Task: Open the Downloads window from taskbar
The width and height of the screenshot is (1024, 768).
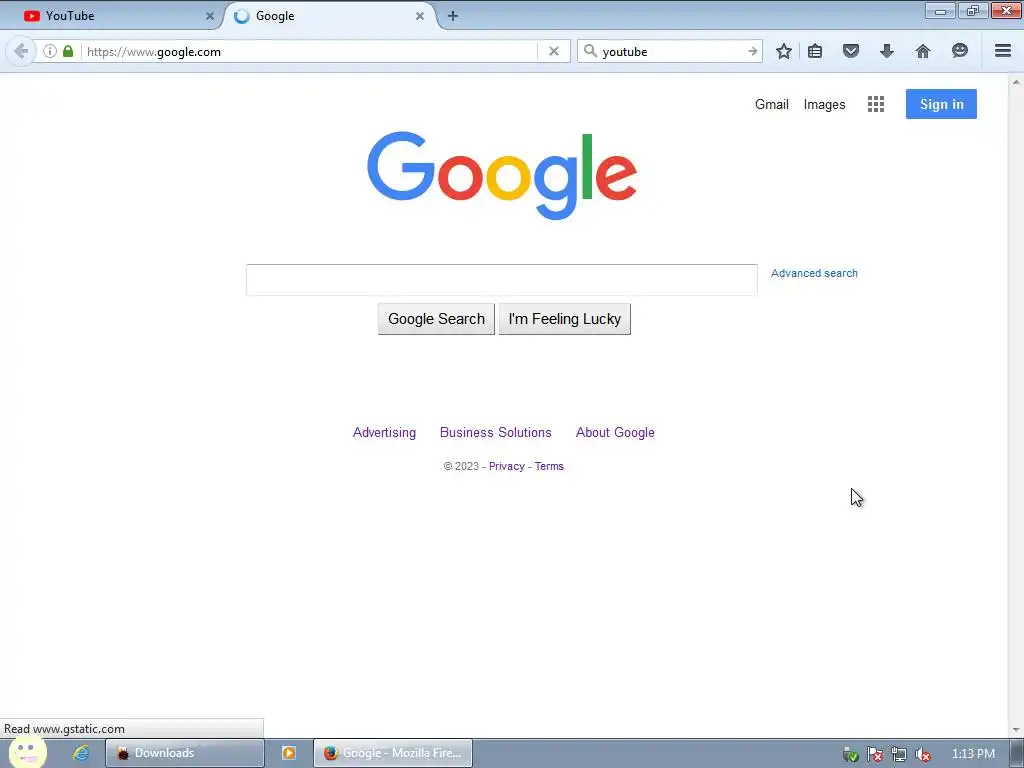Action: click(185, 753)
